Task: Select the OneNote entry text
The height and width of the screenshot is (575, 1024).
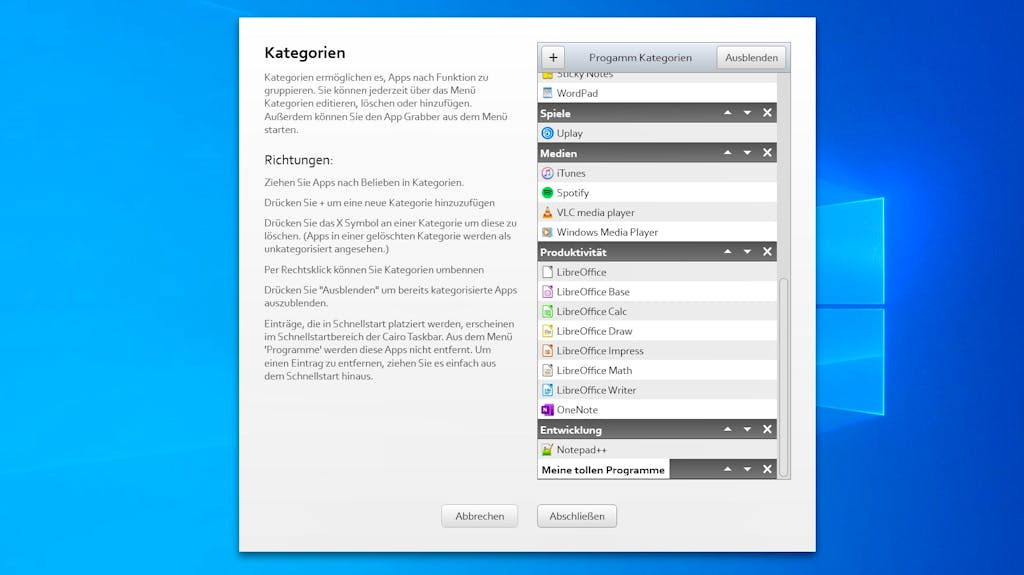Action: point(577,410)
